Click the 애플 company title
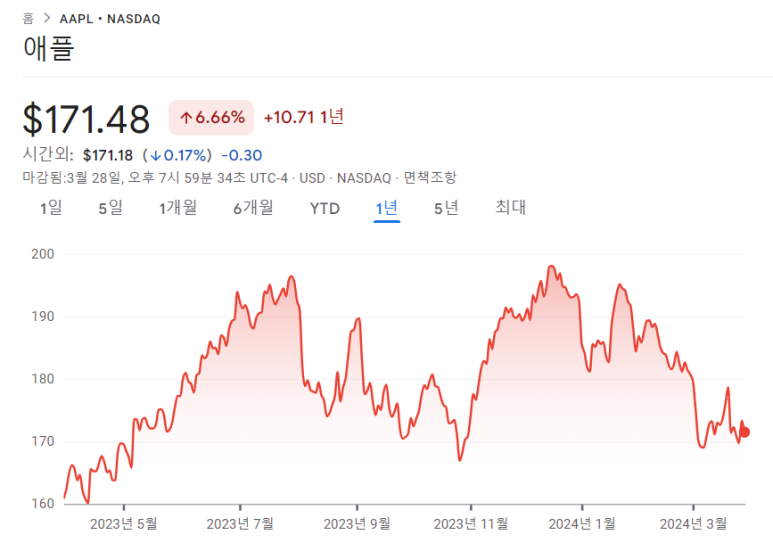This screenshot has width=773, height=543. coord(48,48)
